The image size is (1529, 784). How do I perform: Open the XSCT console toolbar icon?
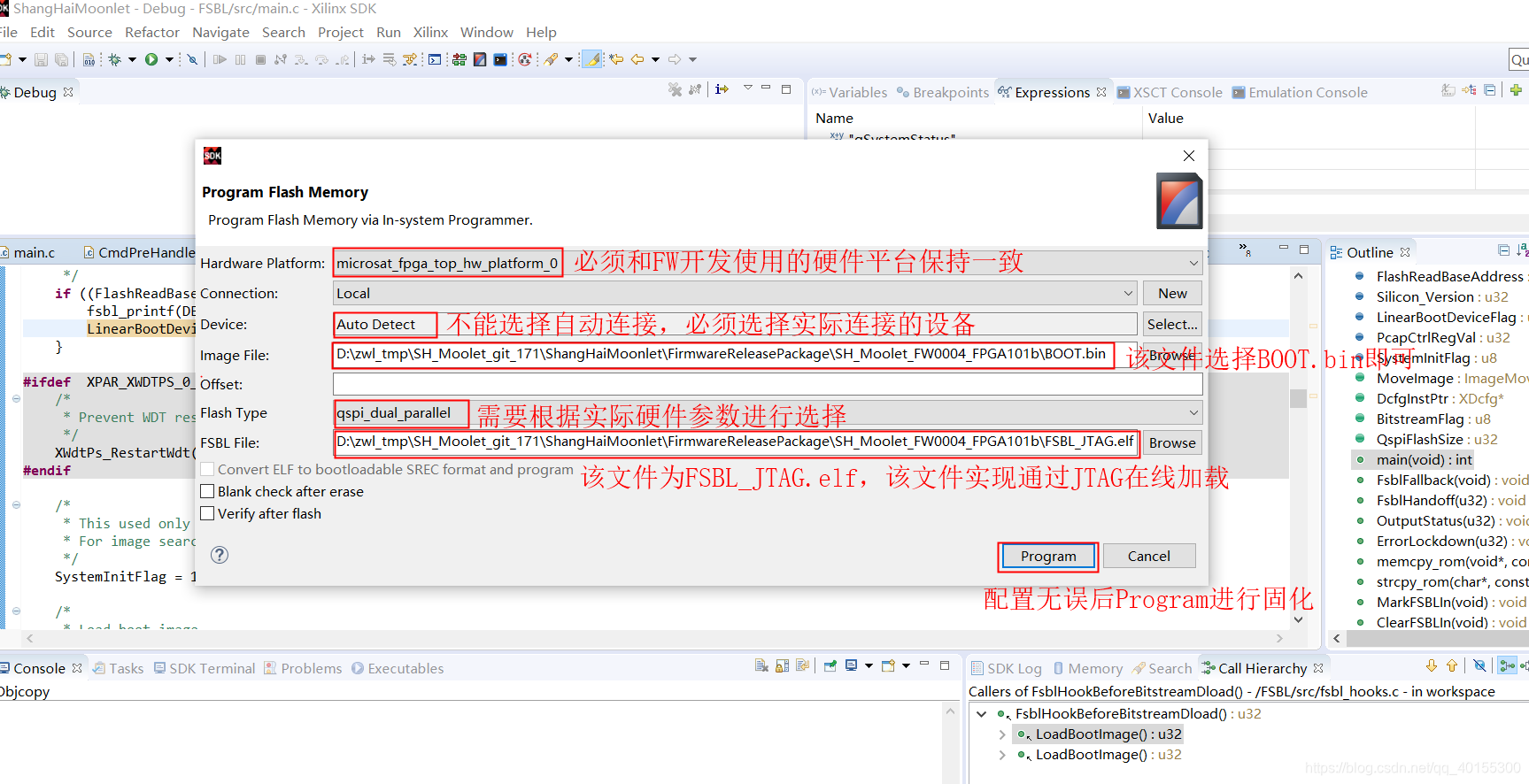pos(500,59)
